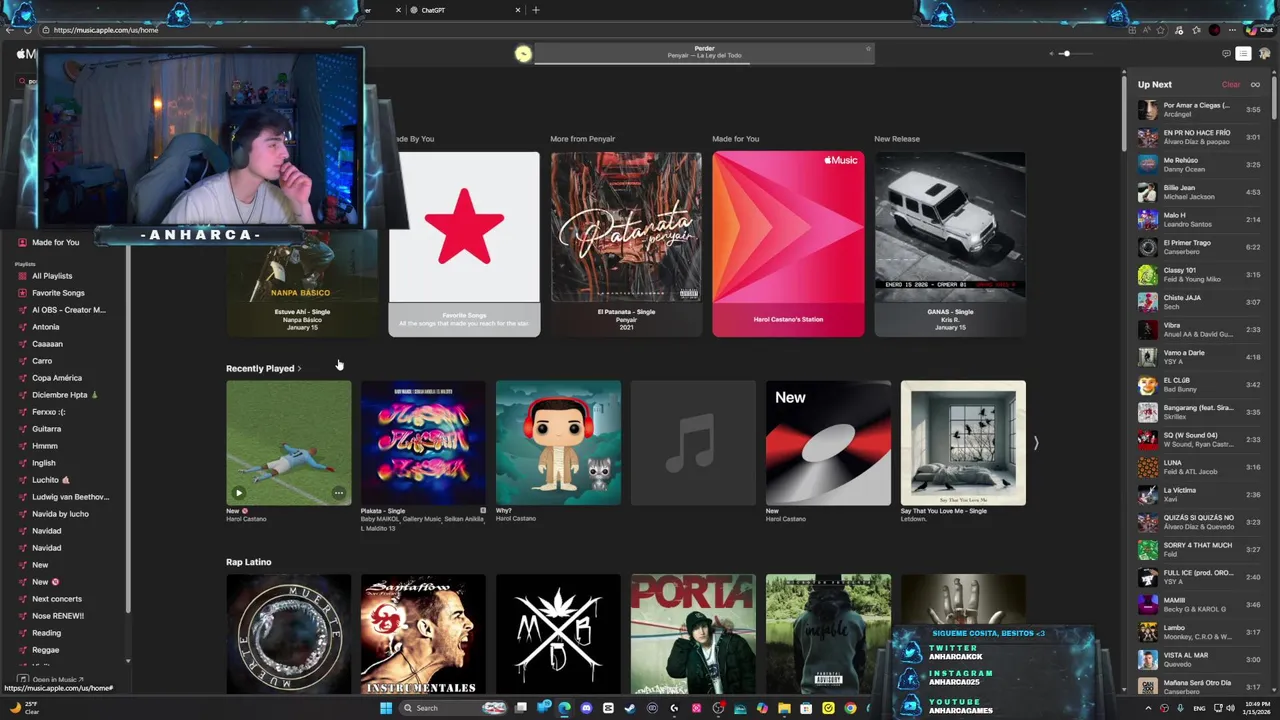Open the Copa América playlist
1280x720 pixels.
(57, 378)
